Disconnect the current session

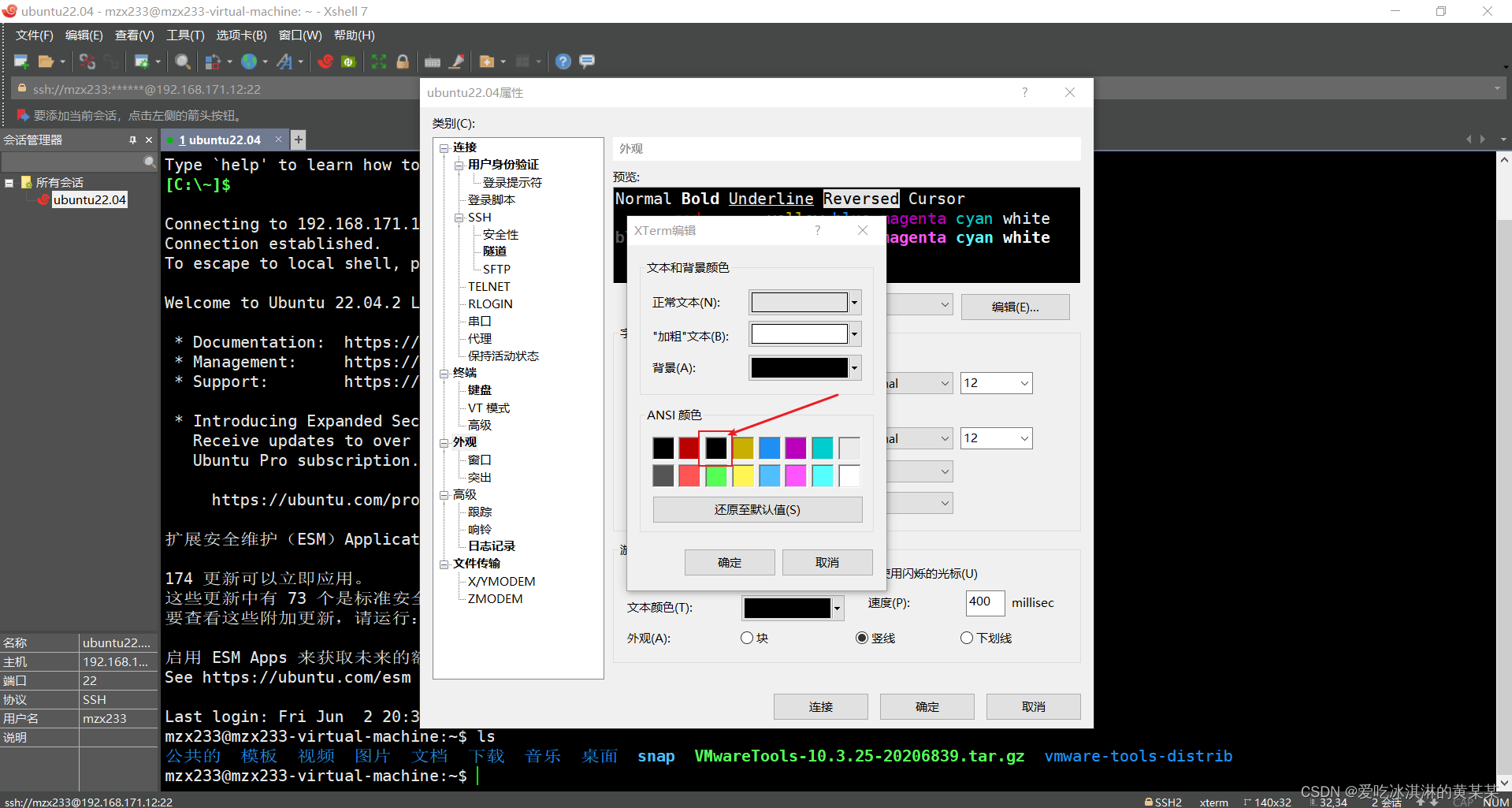[87, 61]
